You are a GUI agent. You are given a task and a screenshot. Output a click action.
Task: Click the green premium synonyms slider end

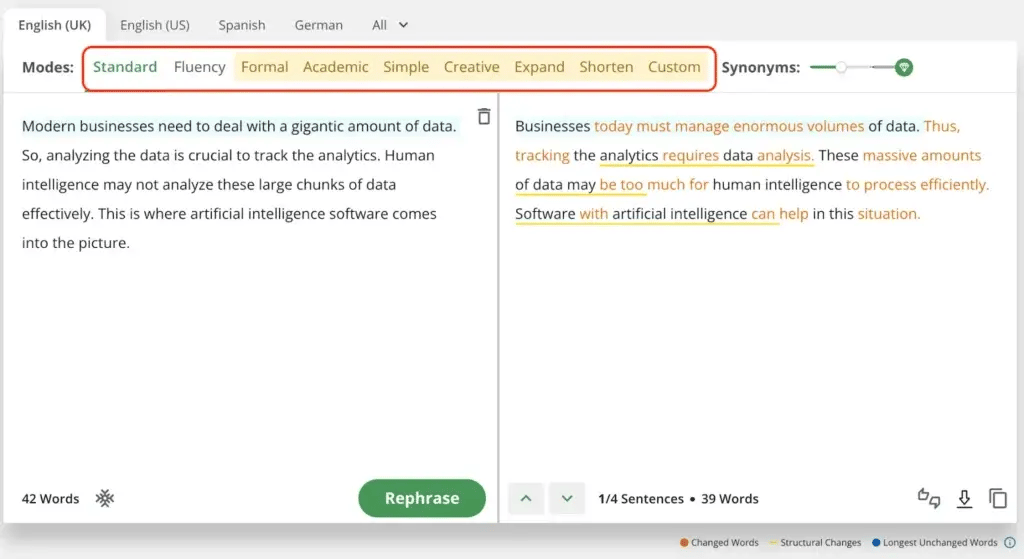pos(904,68)
